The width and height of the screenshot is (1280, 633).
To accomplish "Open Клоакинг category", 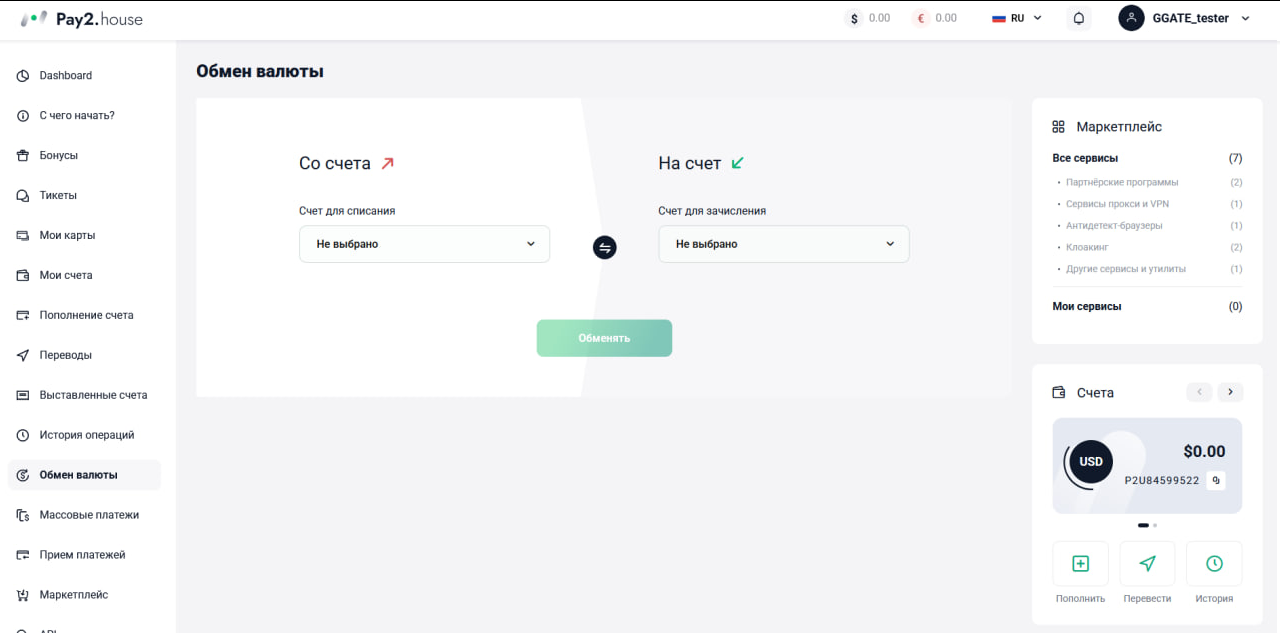I will [1087, 247].
